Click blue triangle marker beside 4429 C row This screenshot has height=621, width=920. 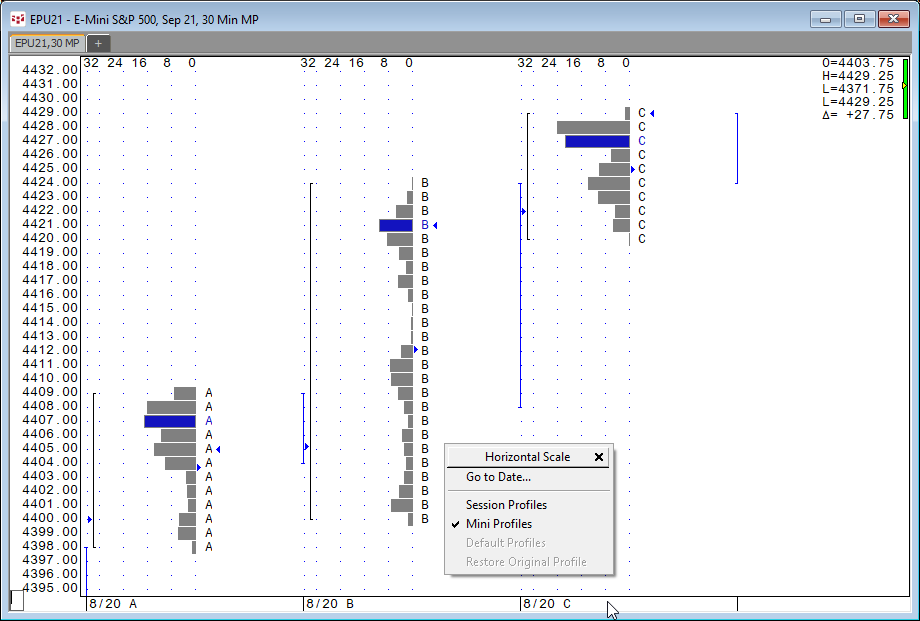(652, 113)
